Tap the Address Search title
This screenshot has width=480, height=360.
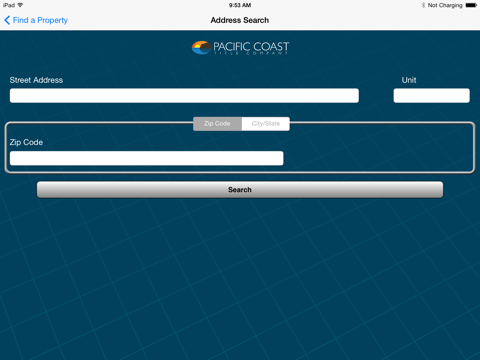point(240,20)
